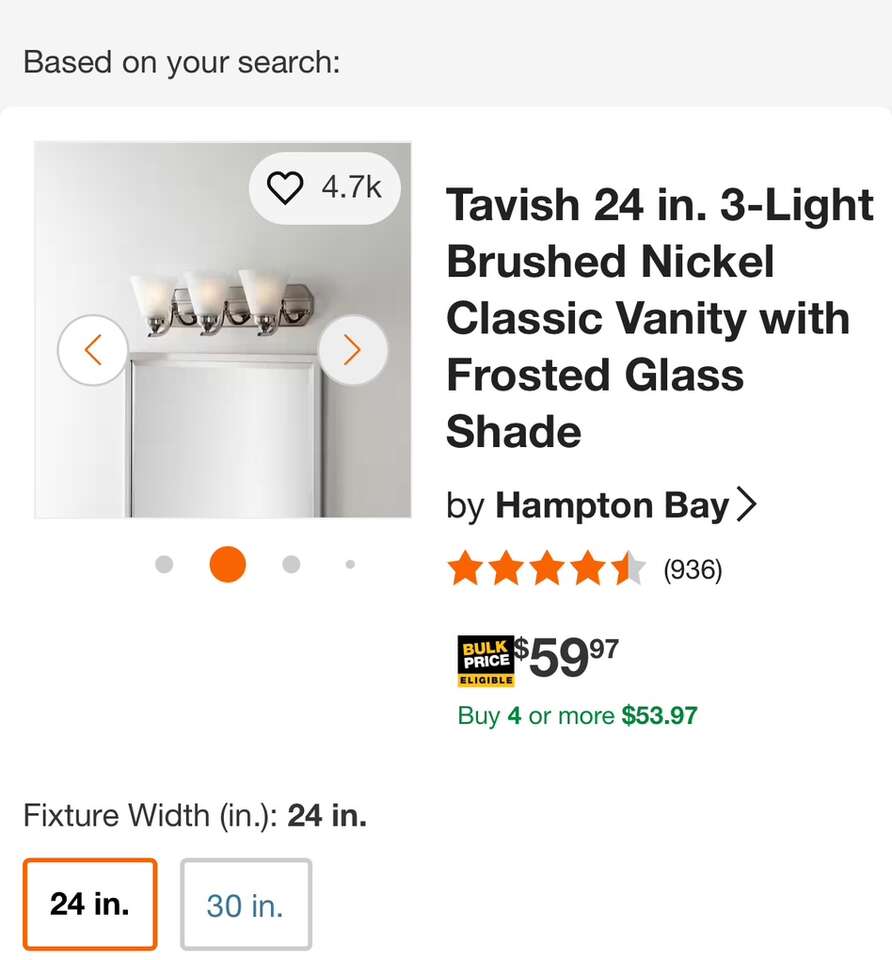
Task: Open the Hampton Bay brand link
Action: click(612, 506)
